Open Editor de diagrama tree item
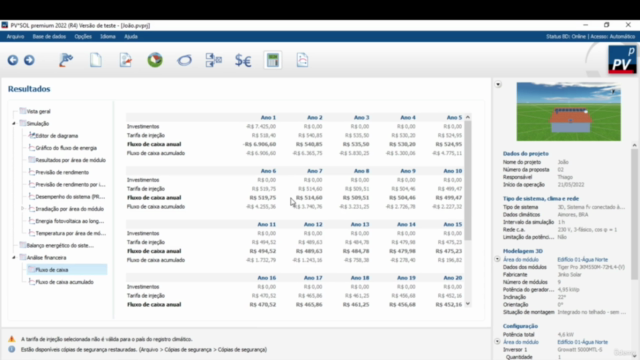 click(x=56, y=136)
